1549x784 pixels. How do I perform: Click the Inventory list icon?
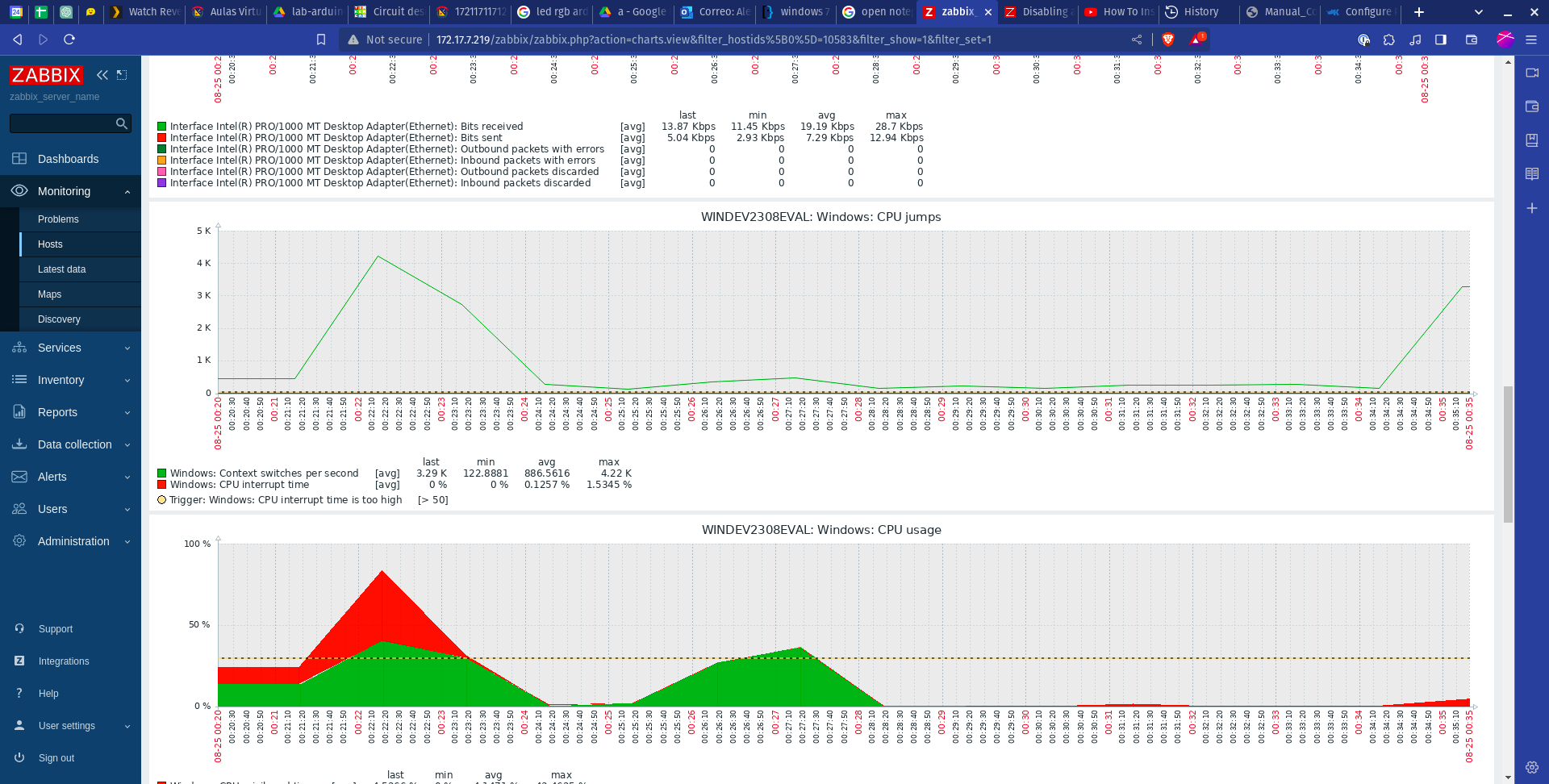click(x=19, y=380)
